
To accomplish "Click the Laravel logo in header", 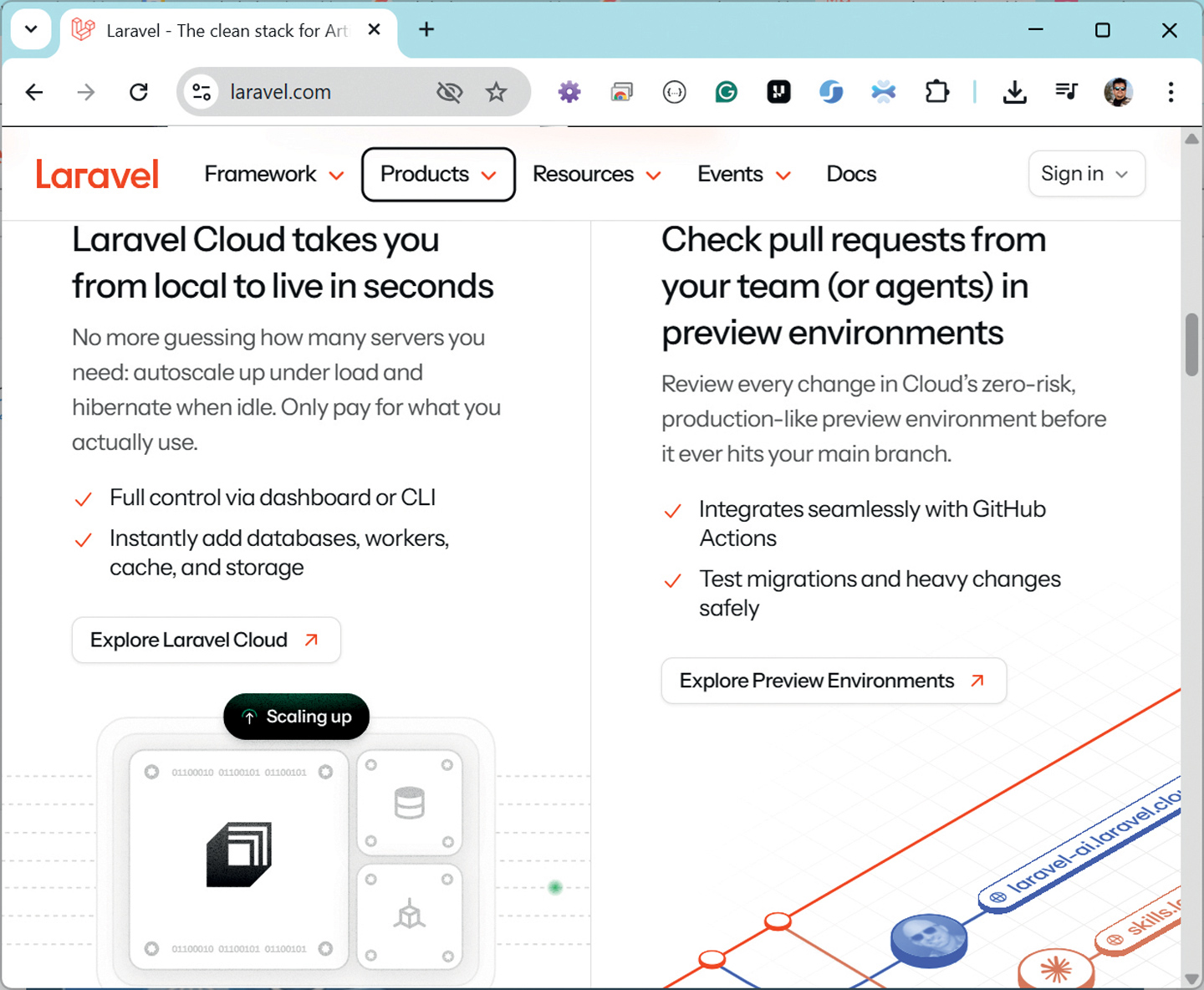I will point(97,175).
